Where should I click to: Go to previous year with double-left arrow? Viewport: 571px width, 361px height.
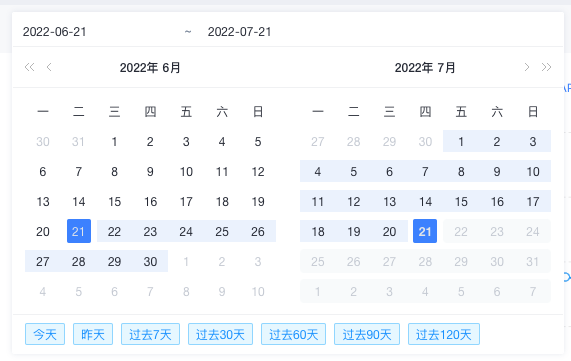point(29,67)
